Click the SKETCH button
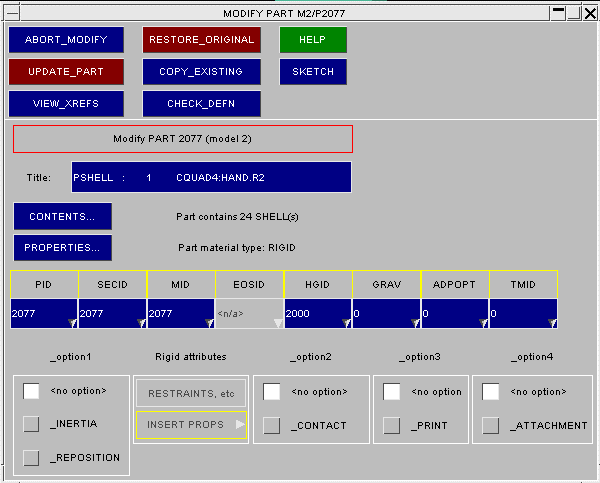Screen dimensions: 600x483 click(x=313, y=72)
